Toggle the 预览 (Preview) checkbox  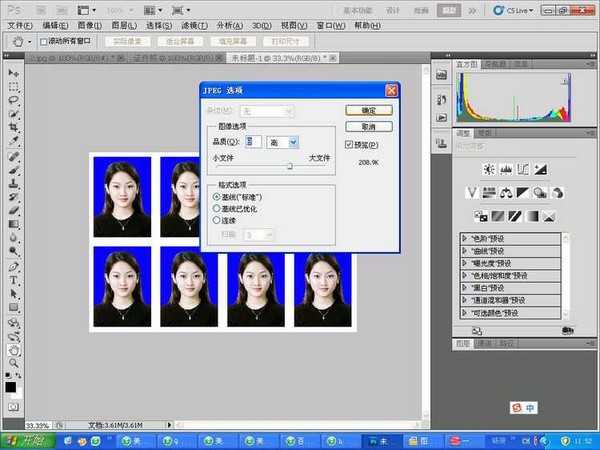point(348,145)
